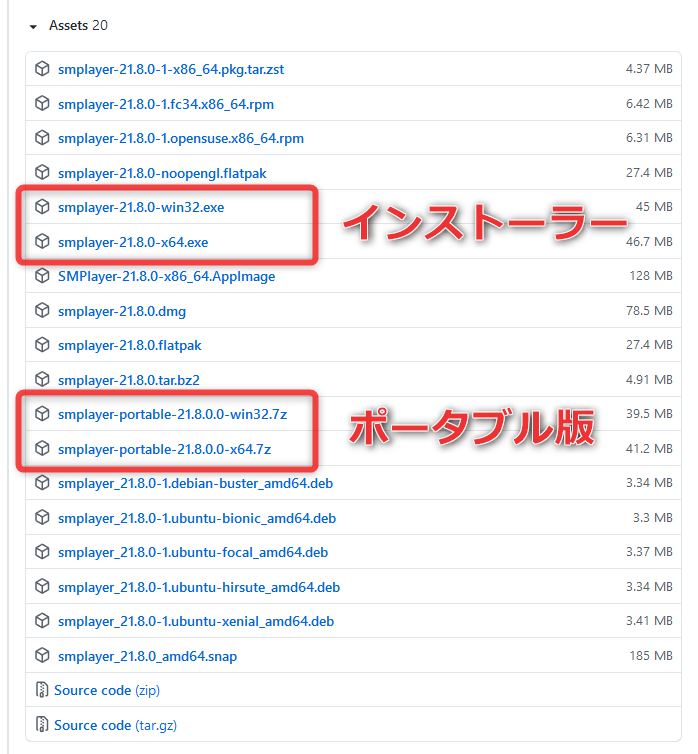698x754 pixels.
Task: Click package icon beside portable win32.7z
Action: [42, 414]
